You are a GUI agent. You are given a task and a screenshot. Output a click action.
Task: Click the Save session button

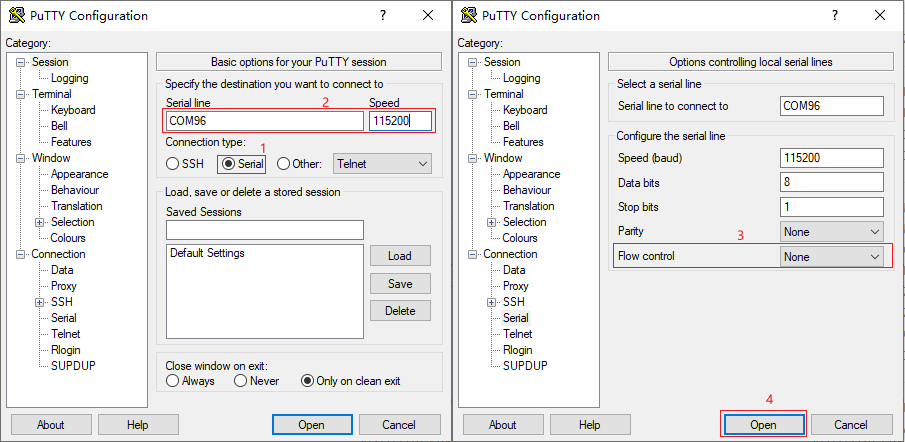click(400, 284)
